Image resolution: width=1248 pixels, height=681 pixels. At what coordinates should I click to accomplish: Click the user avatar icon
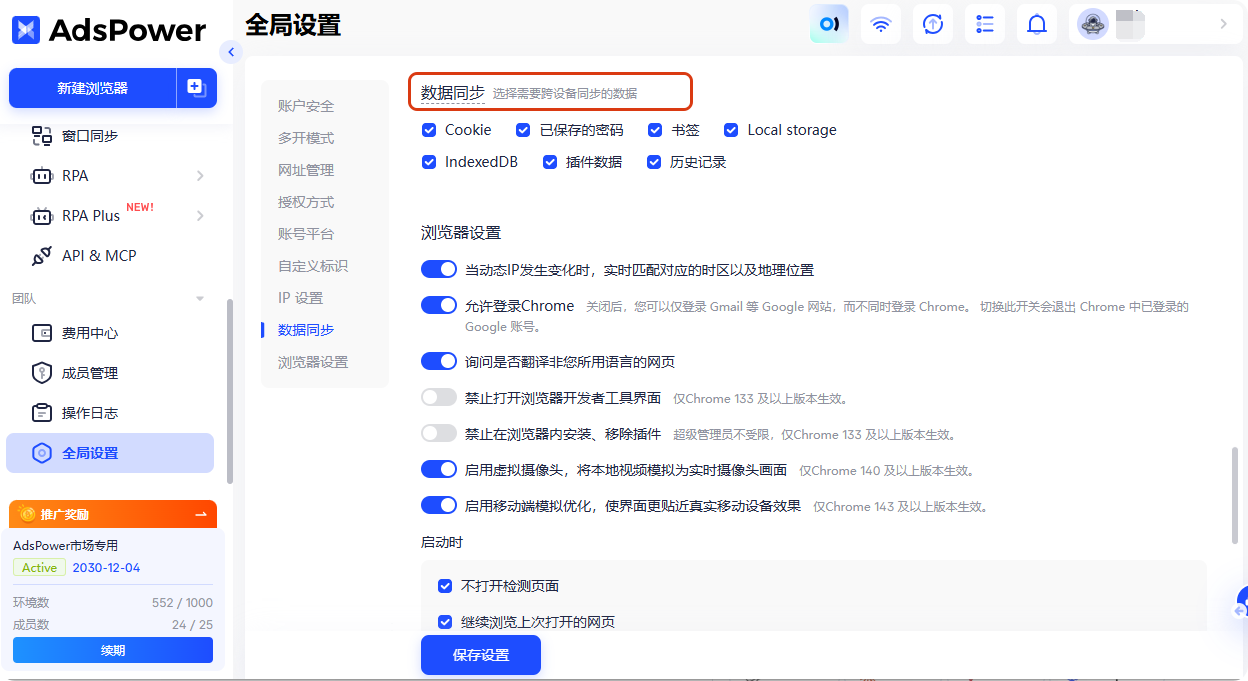click(1094, 24)
